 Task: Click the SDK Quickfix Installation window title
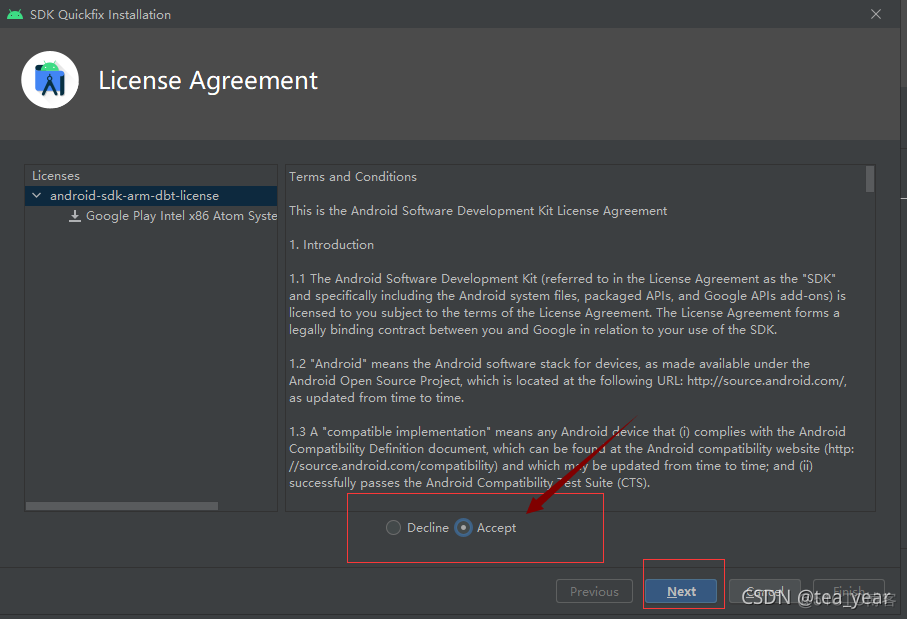pyautogui.click(x=101, y=14)
